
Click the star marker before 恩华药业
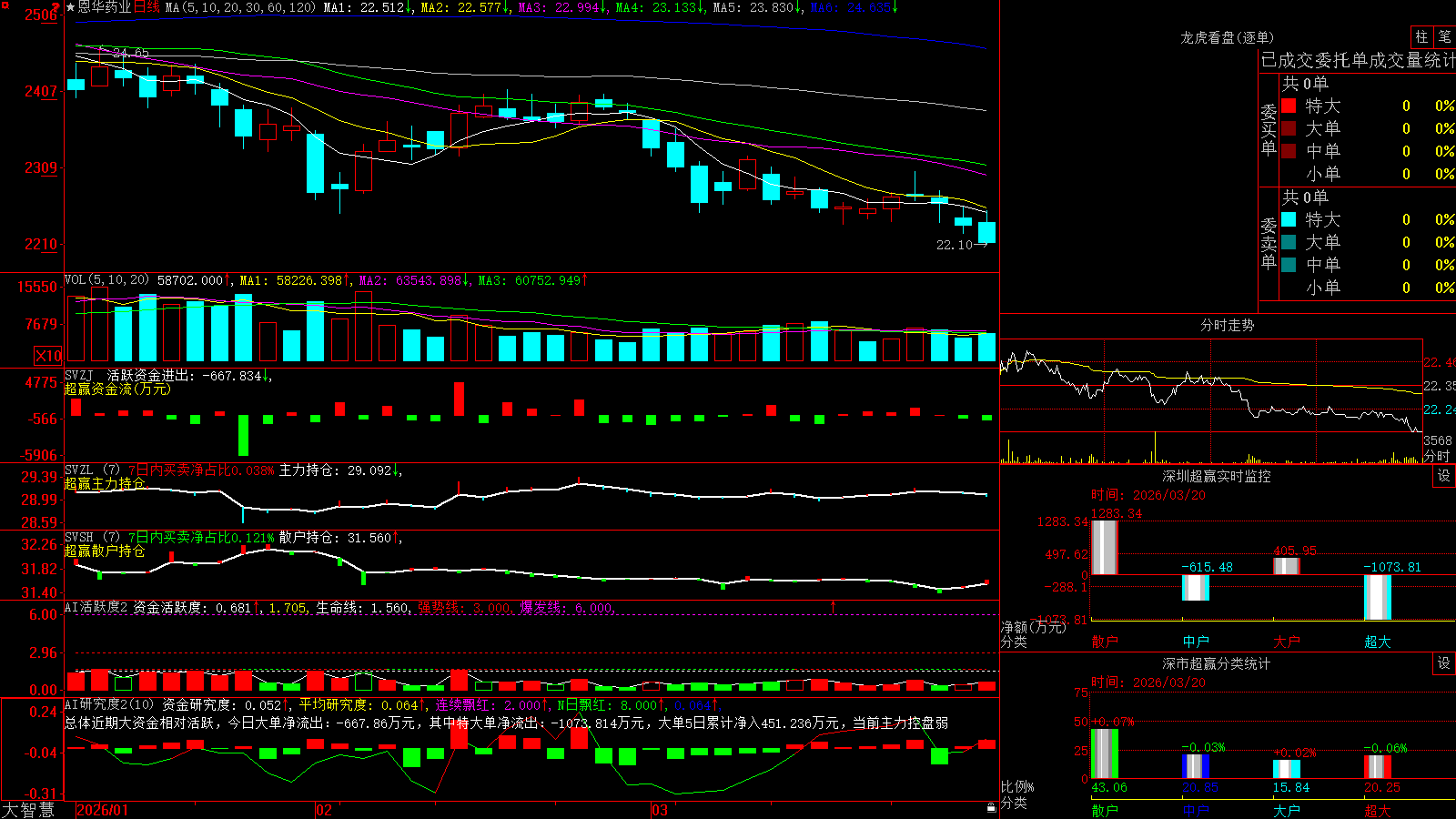click(70, 7)
